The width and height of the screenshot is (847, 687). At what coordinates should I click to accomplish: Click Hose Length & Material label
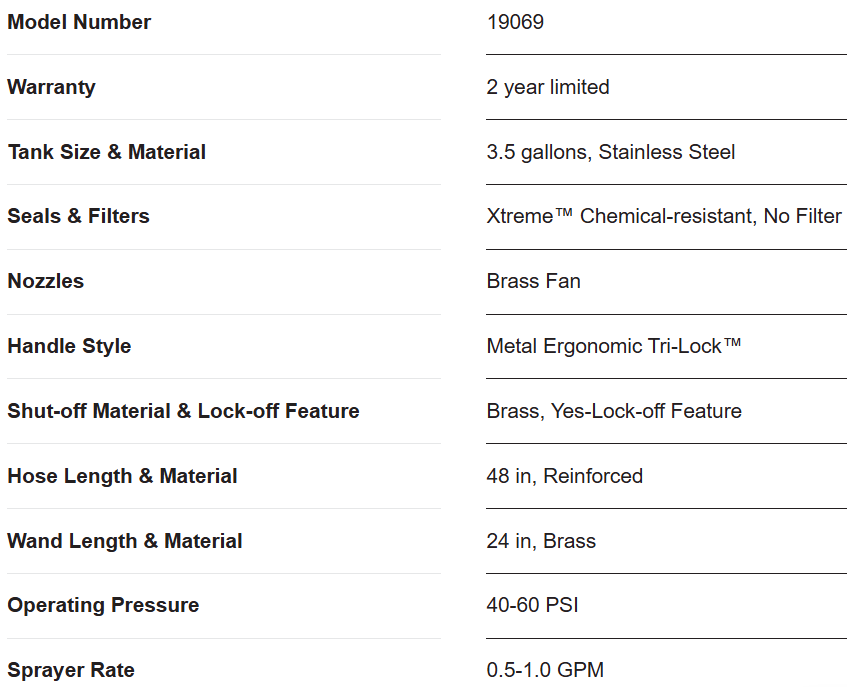[x=122, y=476]
